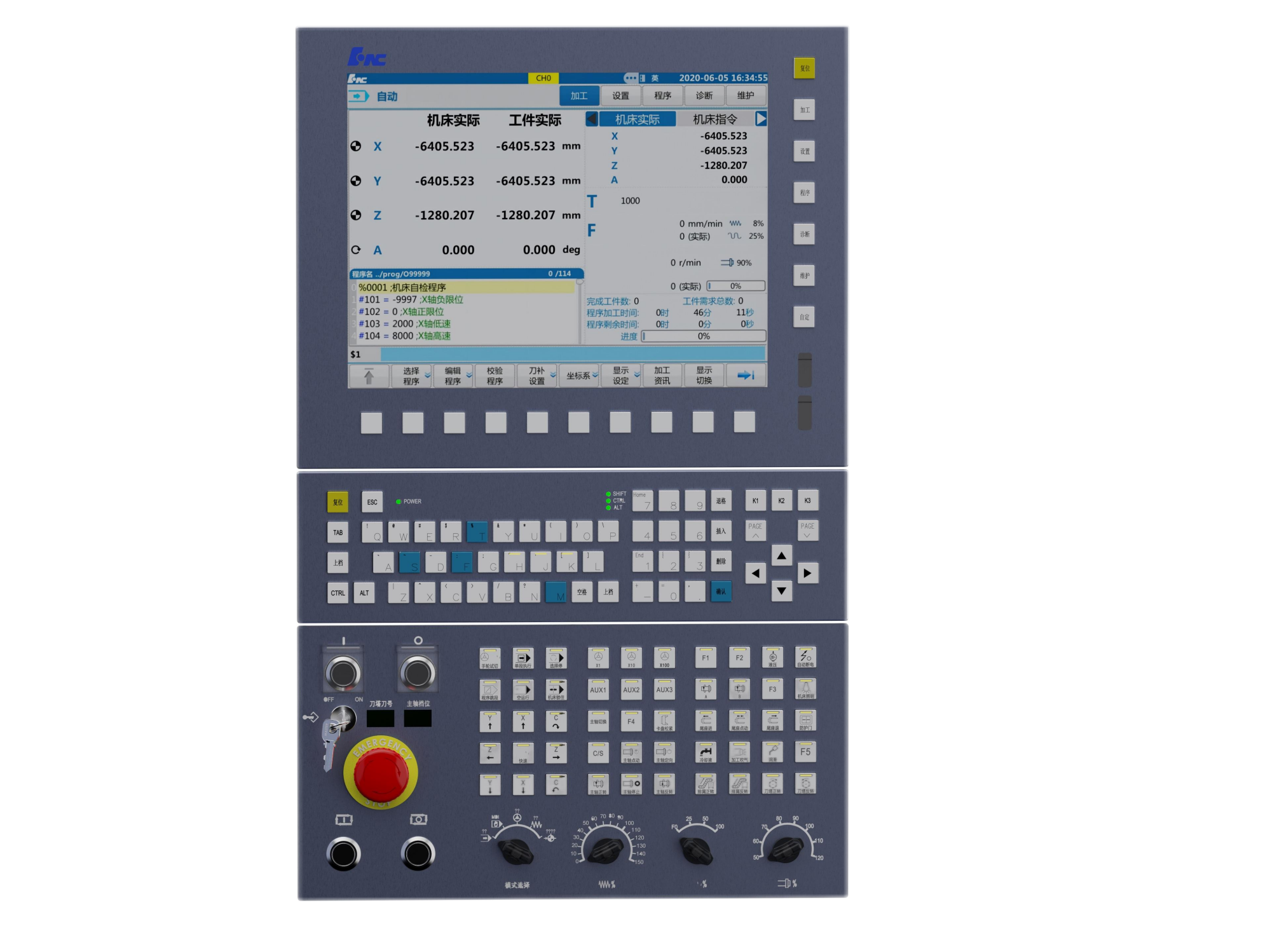1270x952 pixels.
Task: Toggle the 空运行 dry run key
Action: click(523, 690)
